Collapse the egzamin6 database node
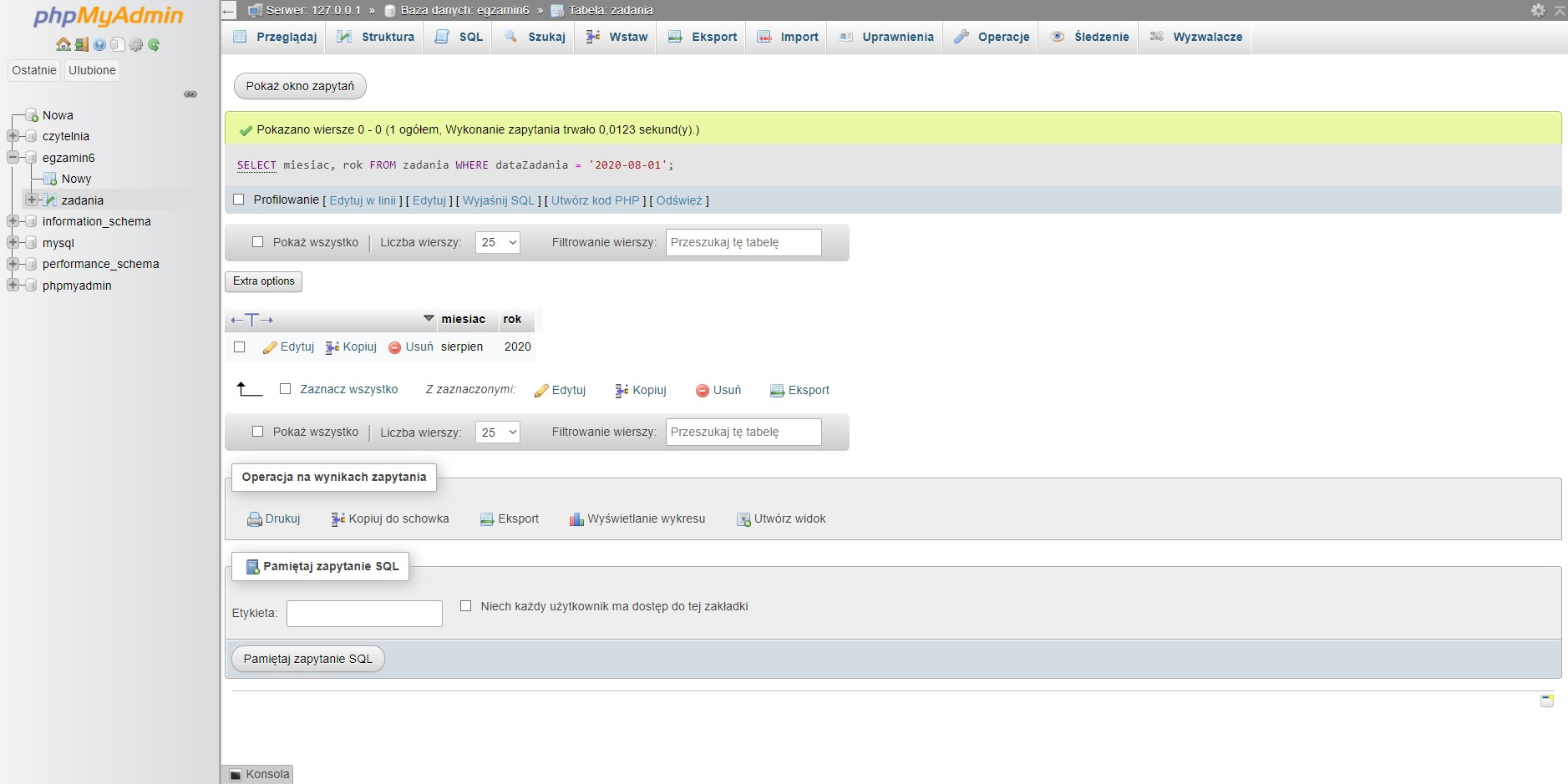Image resolution: width=1568 pixels, height=784 pixels. click(x=13, y=157)
